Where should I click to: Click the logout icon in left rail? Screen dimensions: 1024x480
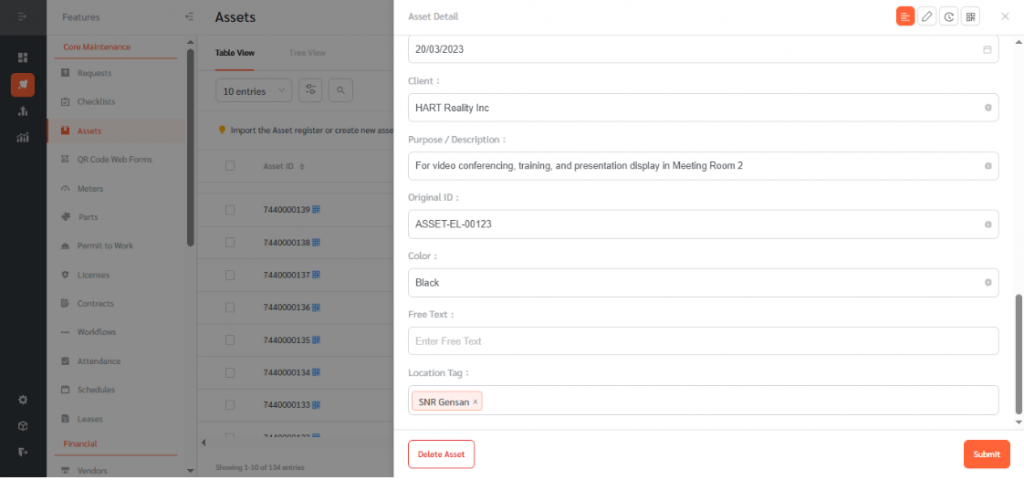[x=23, y=452]
